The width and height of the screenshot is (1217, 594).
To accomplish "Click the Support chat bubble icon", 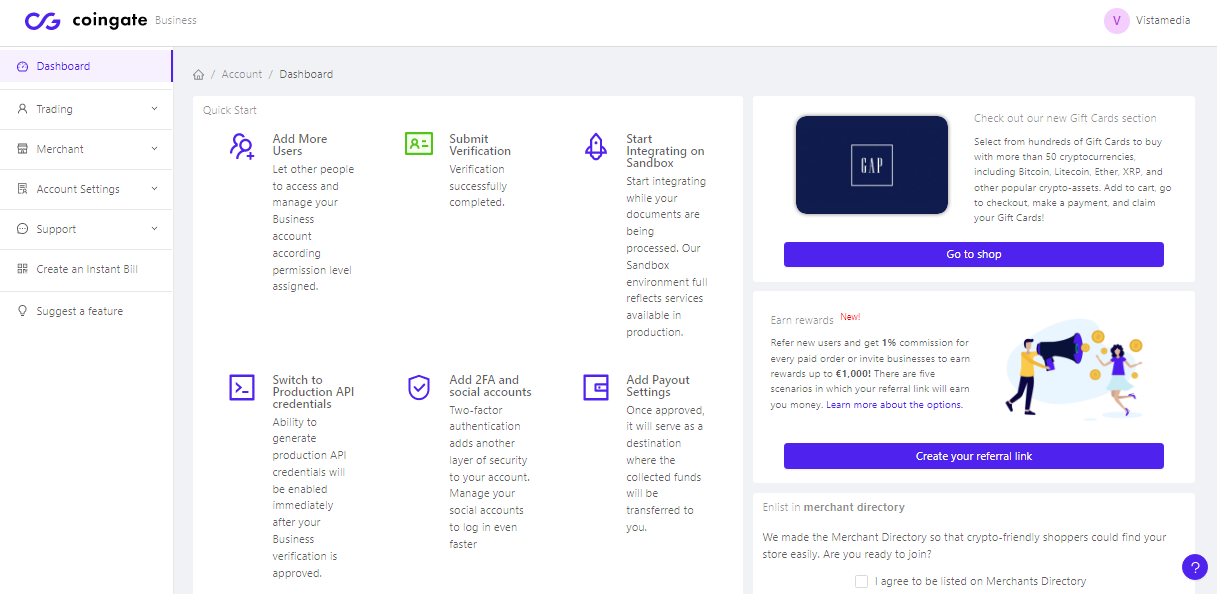I will [x=22, y=229].
